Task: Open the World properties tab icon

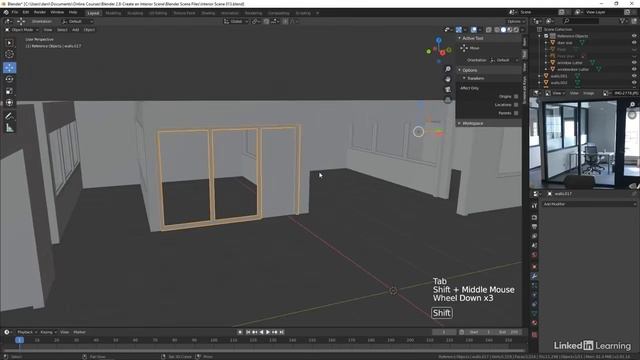Action: coord(534,255)
